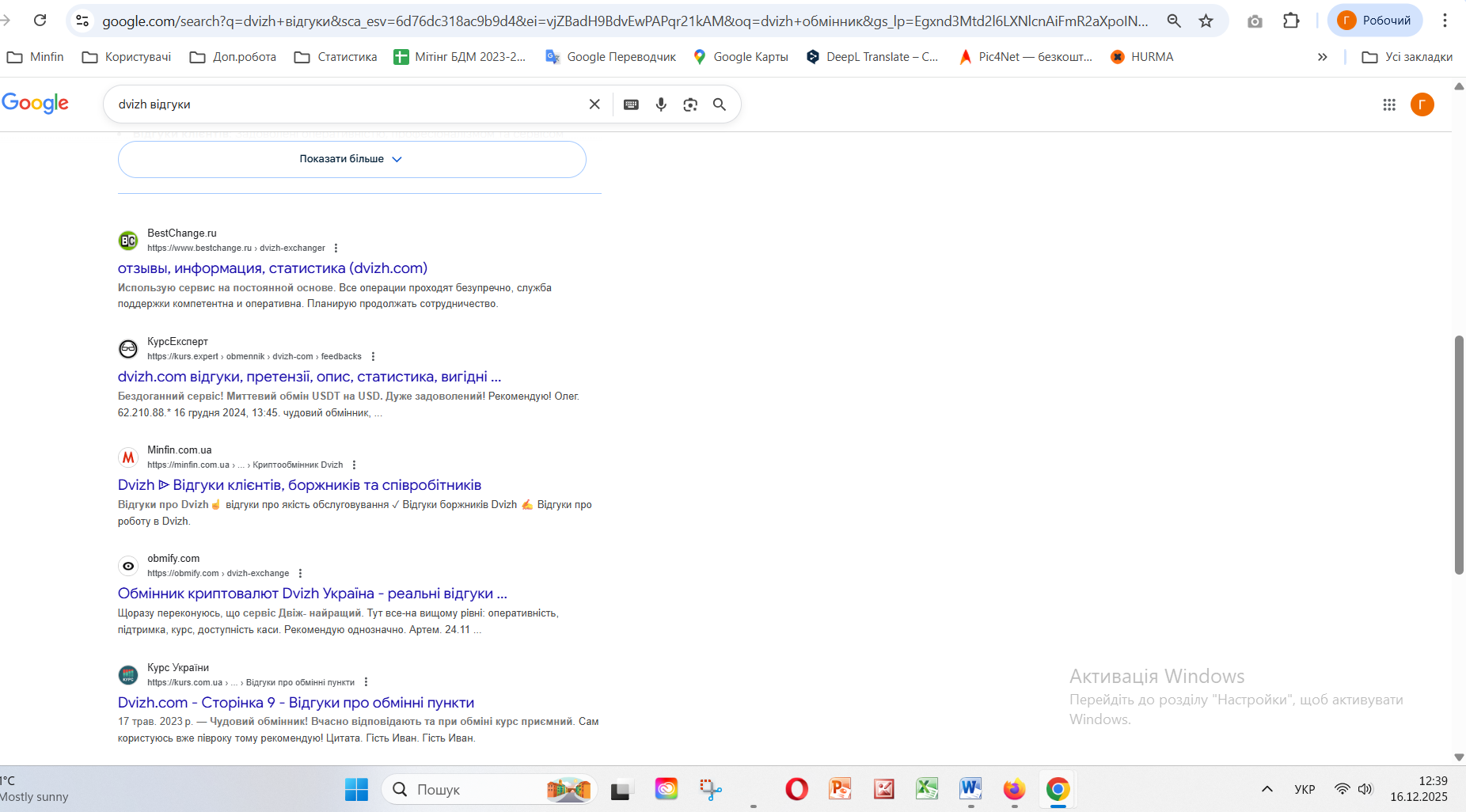Switch to Chrome in the taskbar
Image resolution: width=1466 pixels, height=812 pixels.
tap(1058, 789)
